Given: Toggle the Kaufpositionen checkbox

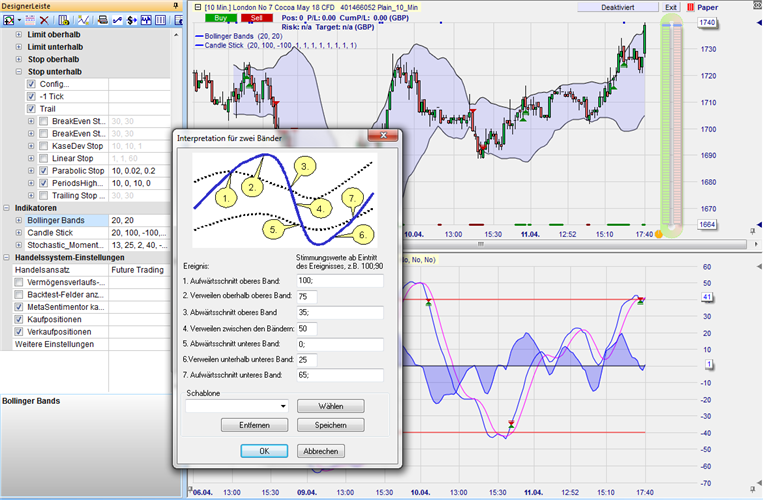Looking at the screenshot, I should 20,319.
